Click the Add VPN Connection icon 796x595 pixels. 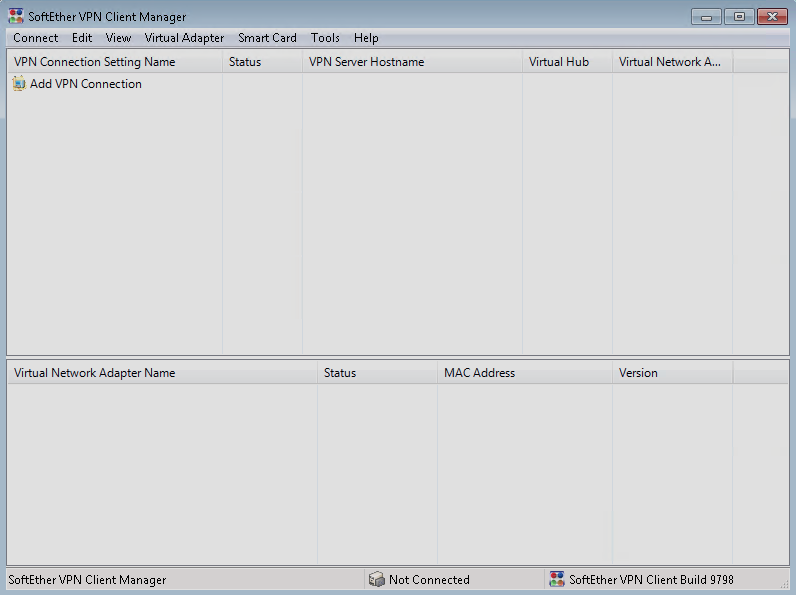coord(19,84)
